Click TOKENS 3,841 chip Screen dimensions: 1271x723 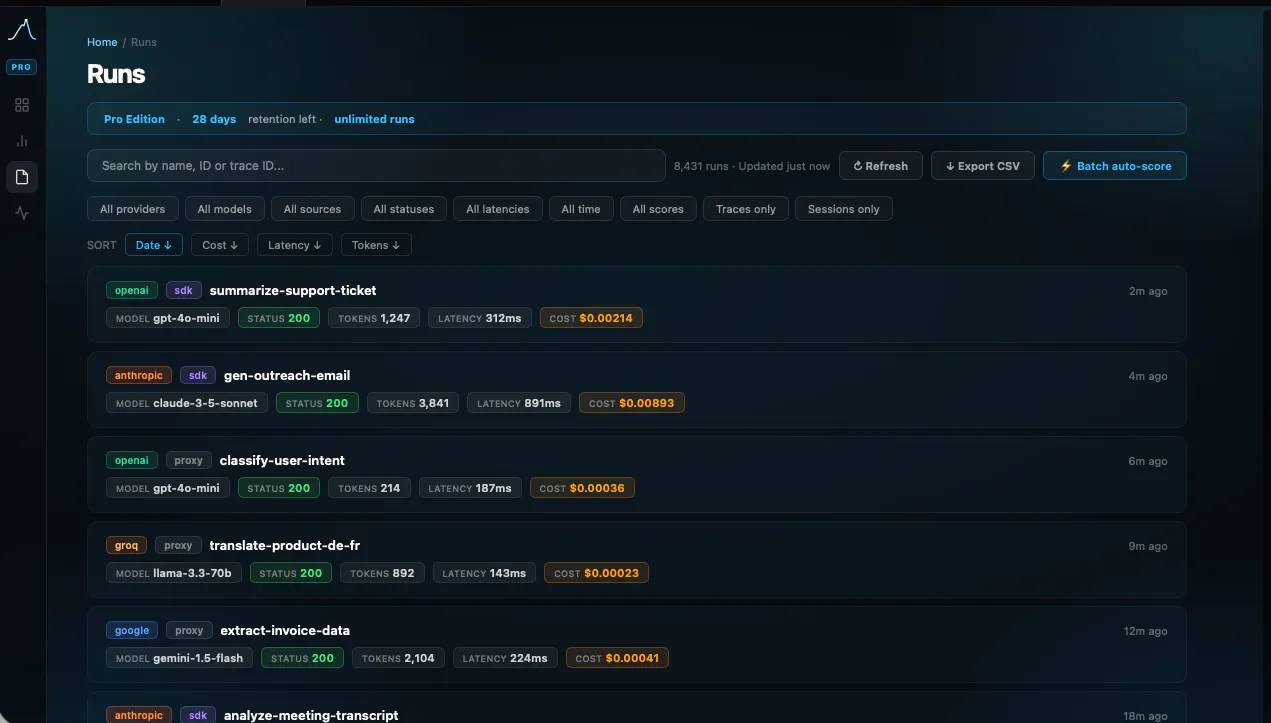(x=413, y=403)
